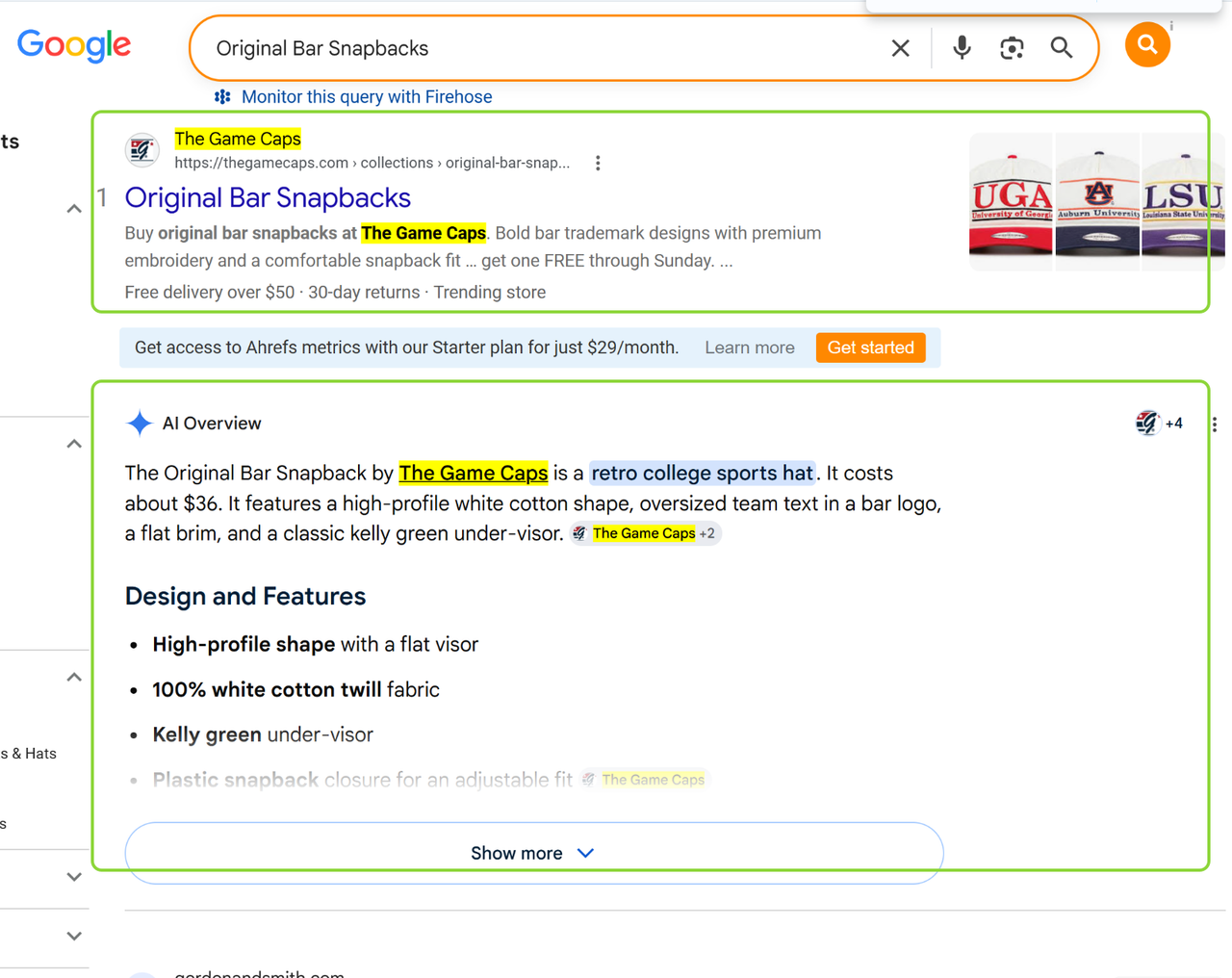Click the highlighted 'retro college sports hat' phrase
Viewport: 1232px width, 978px height.
[x=703, y=473]
